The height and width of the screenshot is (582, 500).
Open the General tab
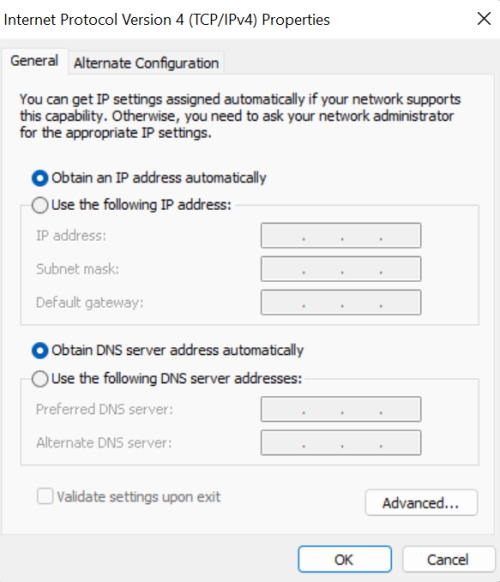click(x=34, y=61)
